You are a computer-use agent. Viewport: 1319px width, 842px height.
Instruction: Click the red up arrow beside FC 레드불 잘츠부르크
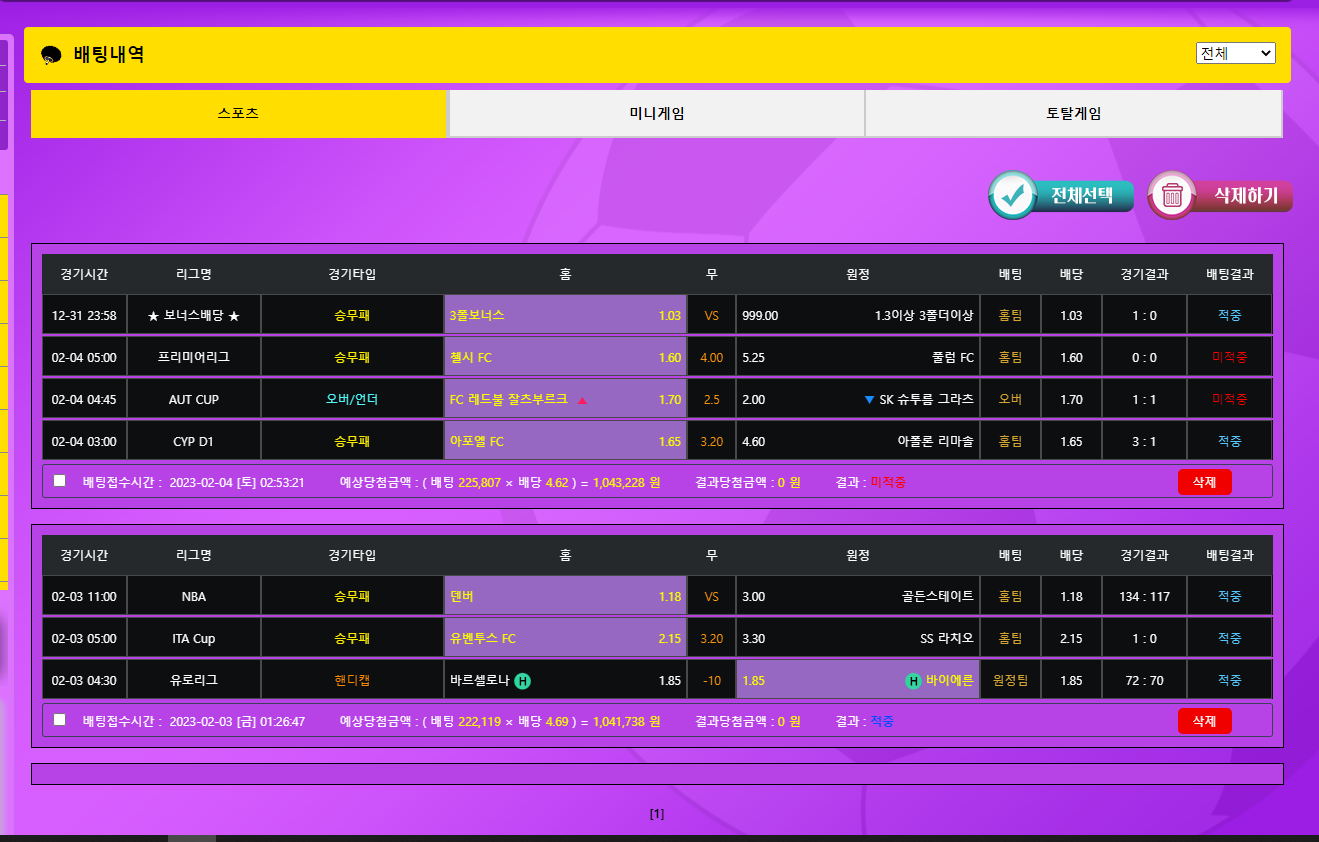pos(582,400)
